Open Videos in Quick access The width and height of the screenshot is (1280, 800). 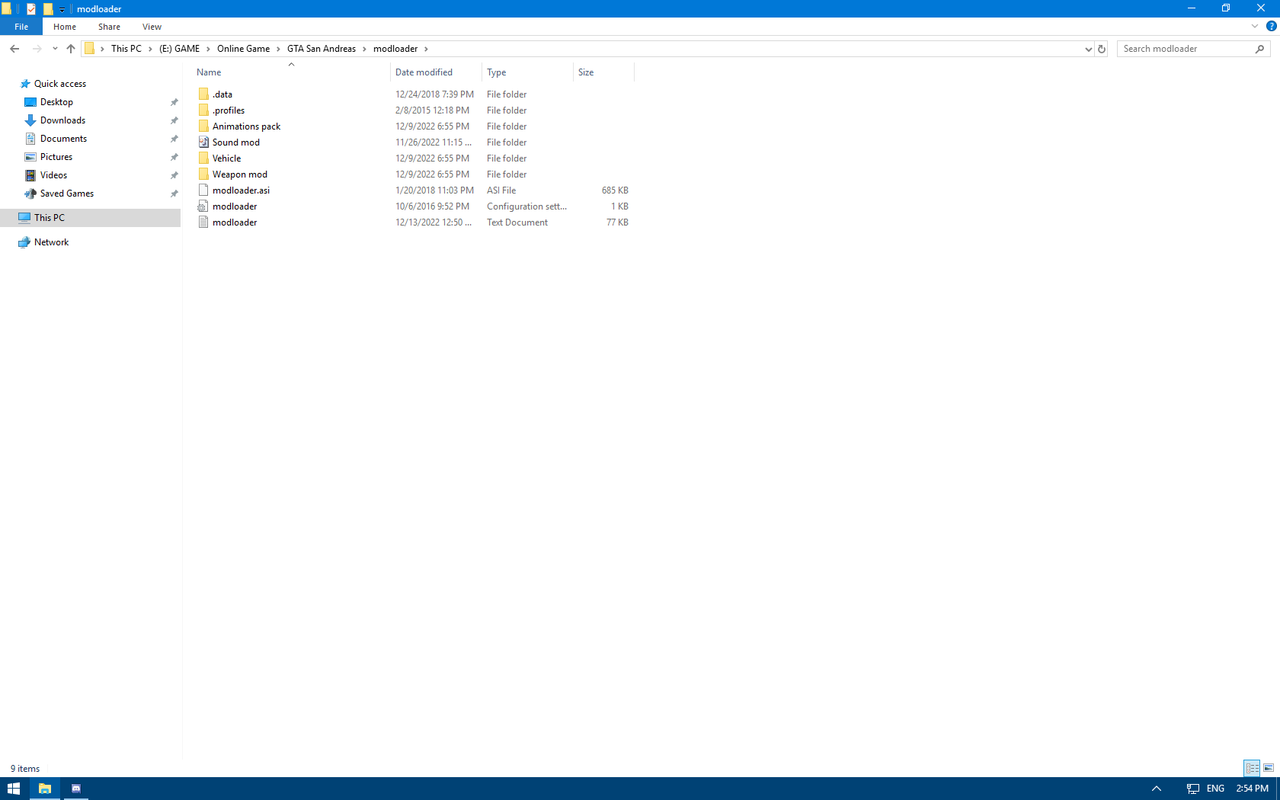click(x=54, y=175)
